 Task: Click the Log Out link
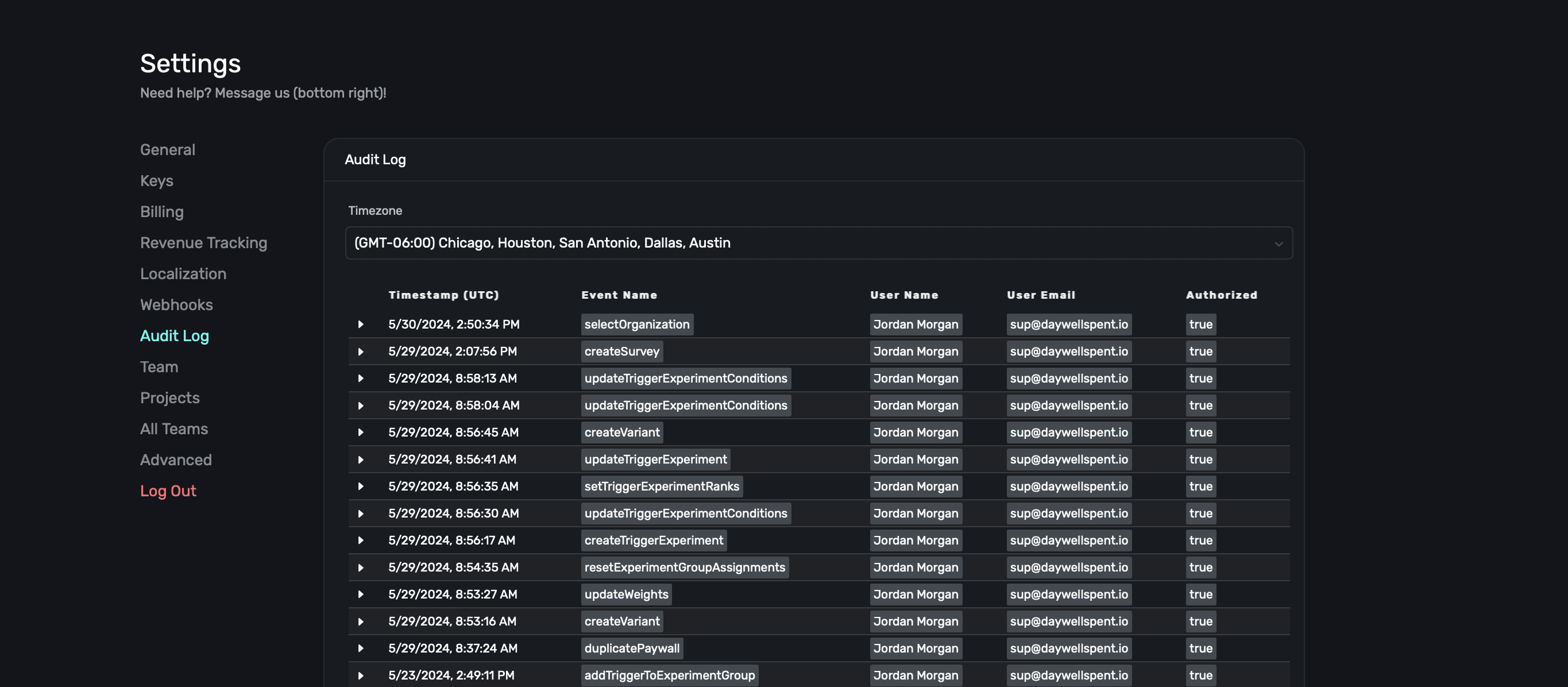[168, 491]
